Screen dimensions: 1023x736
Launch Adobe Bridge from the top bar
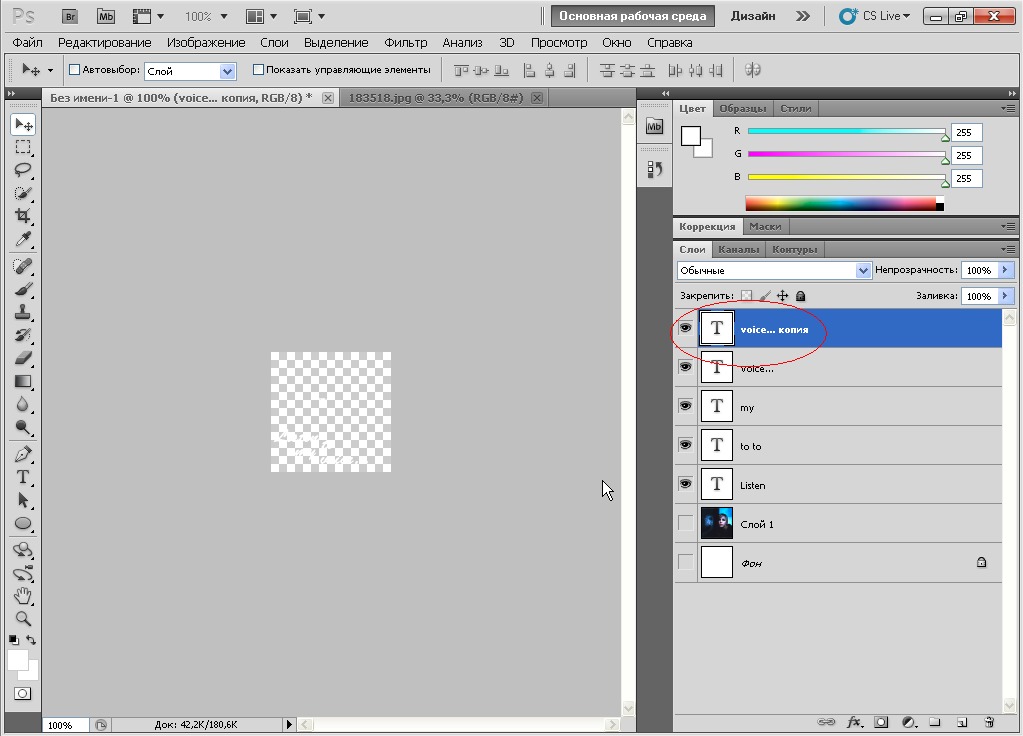69,16
